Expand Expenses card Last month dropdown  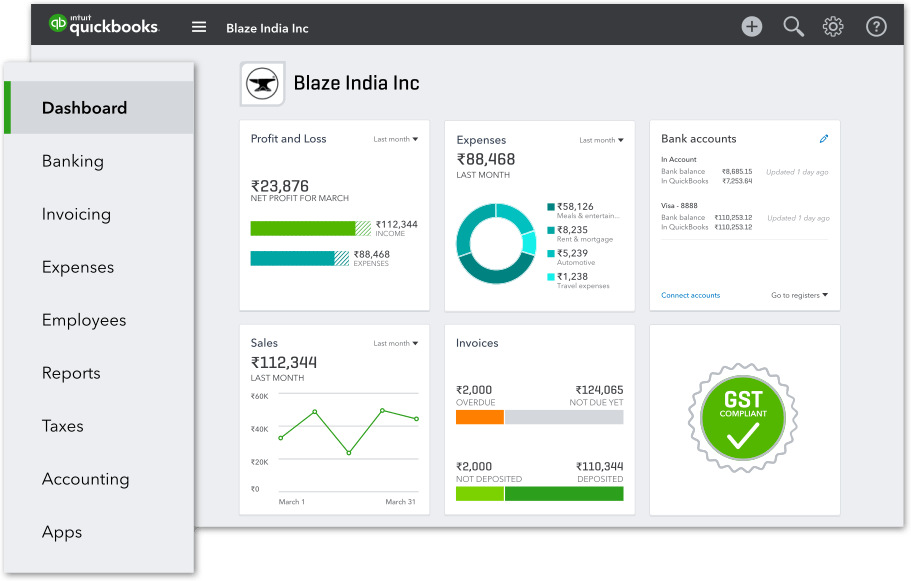[601, 140]
